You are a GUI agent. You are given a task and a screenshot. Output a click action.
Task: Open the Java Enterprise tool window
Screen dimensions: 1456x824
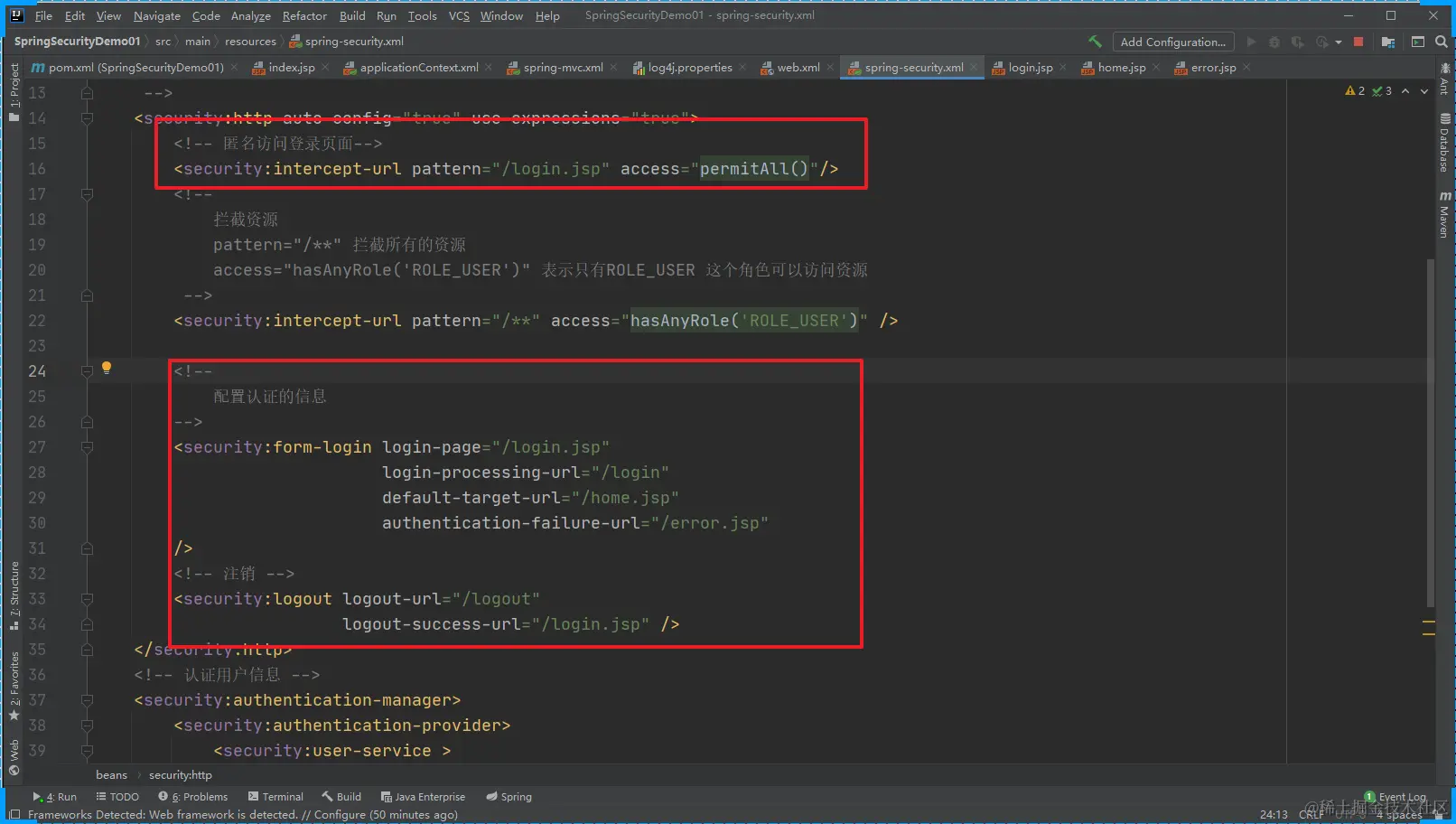423,797
